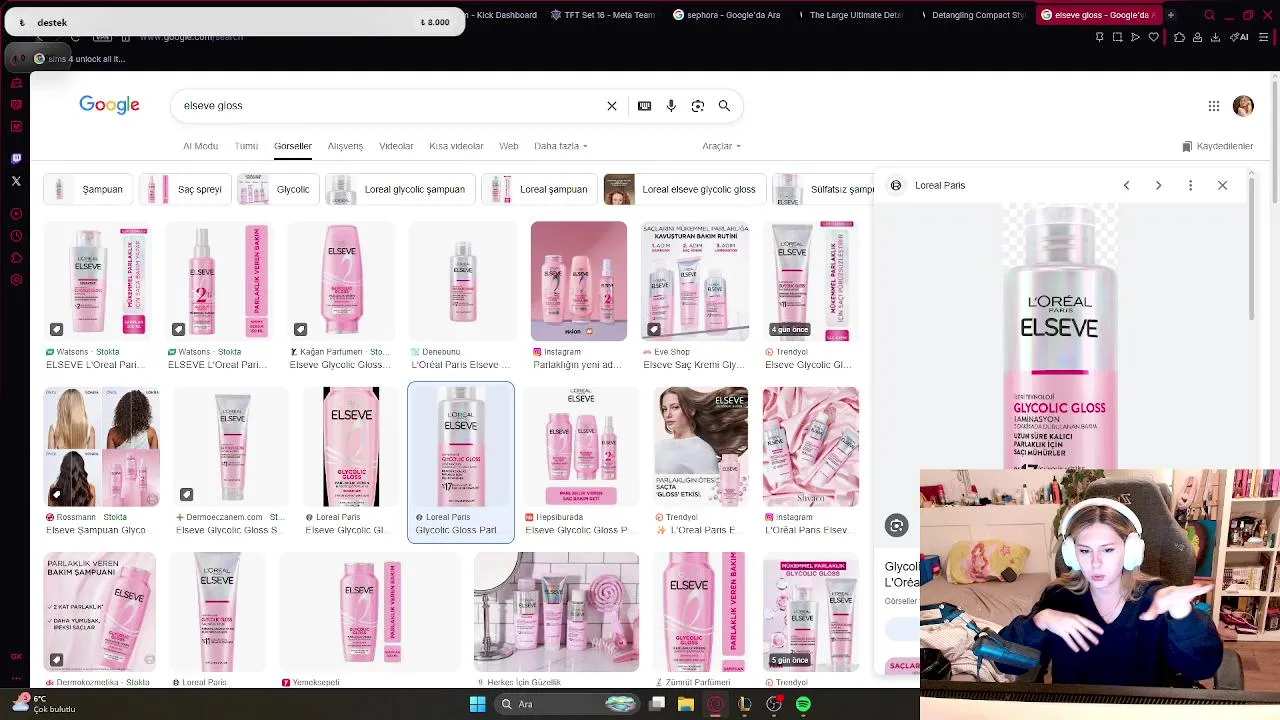Open Spotify from the taskbar
The height and width of the screenshot is (720, 1280).
803,704
